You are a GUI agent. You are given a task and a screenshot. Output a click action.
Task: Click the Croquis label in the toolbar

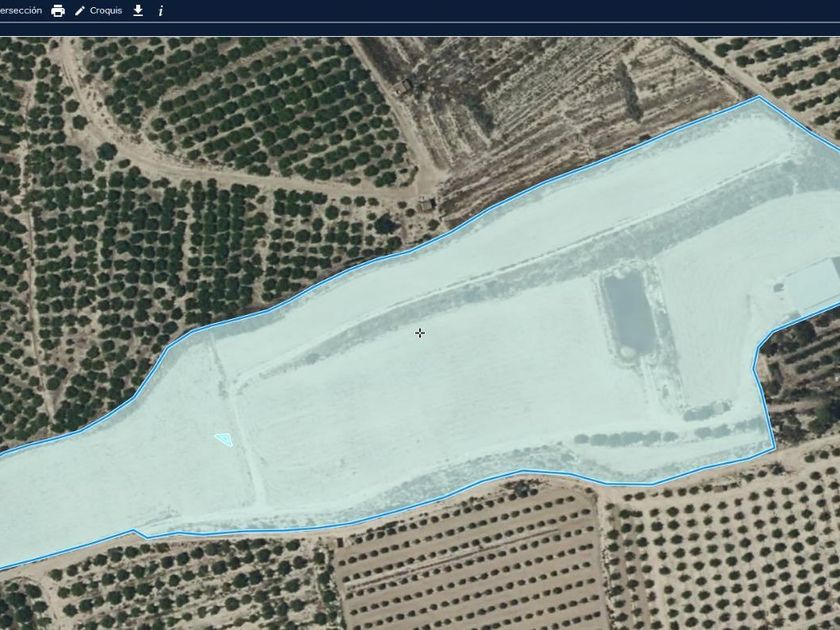106,11
